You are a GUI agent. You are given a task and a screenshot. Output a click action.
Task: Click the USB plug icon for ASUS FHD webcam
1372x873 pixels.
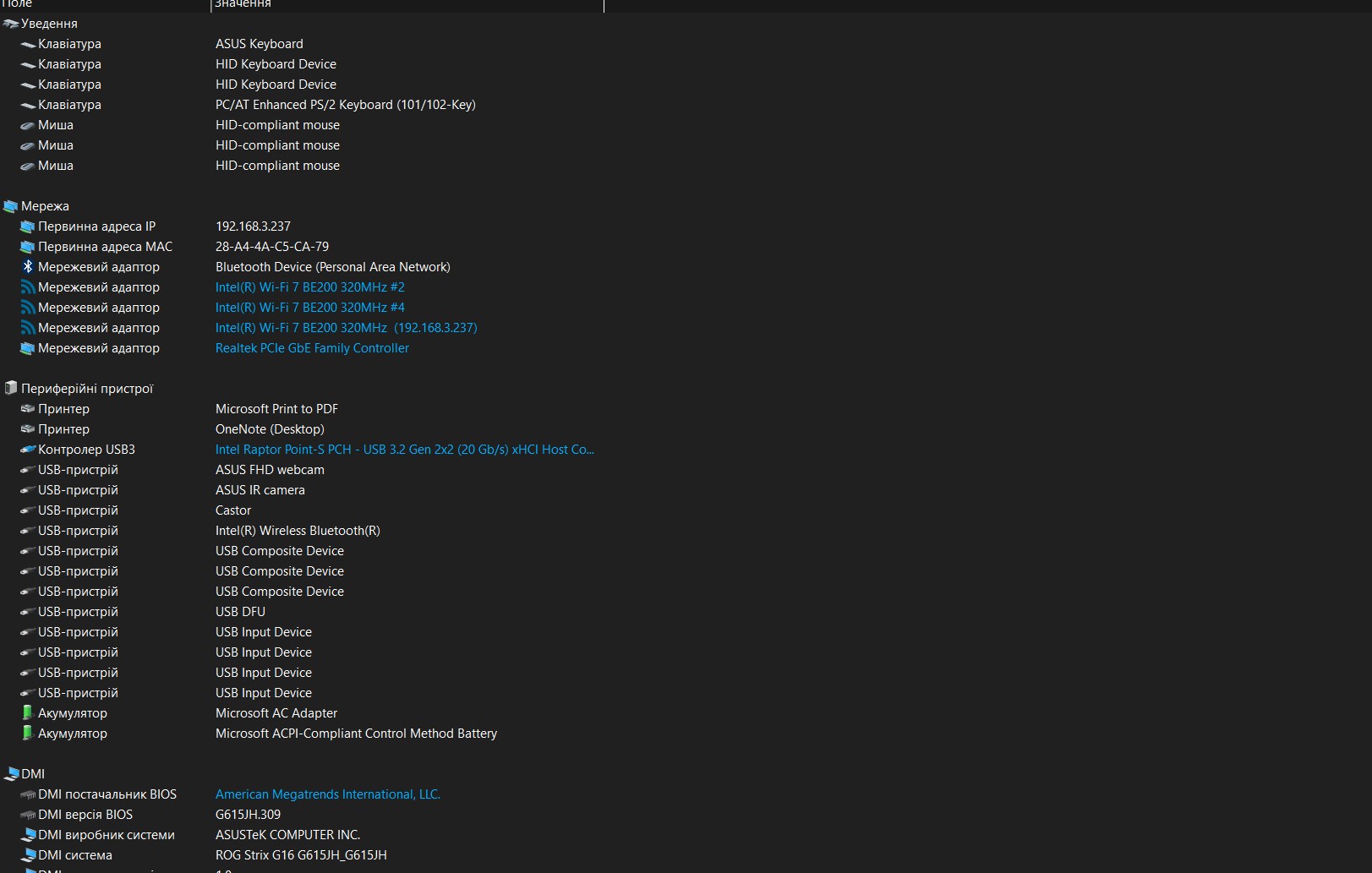pos(28,470)
